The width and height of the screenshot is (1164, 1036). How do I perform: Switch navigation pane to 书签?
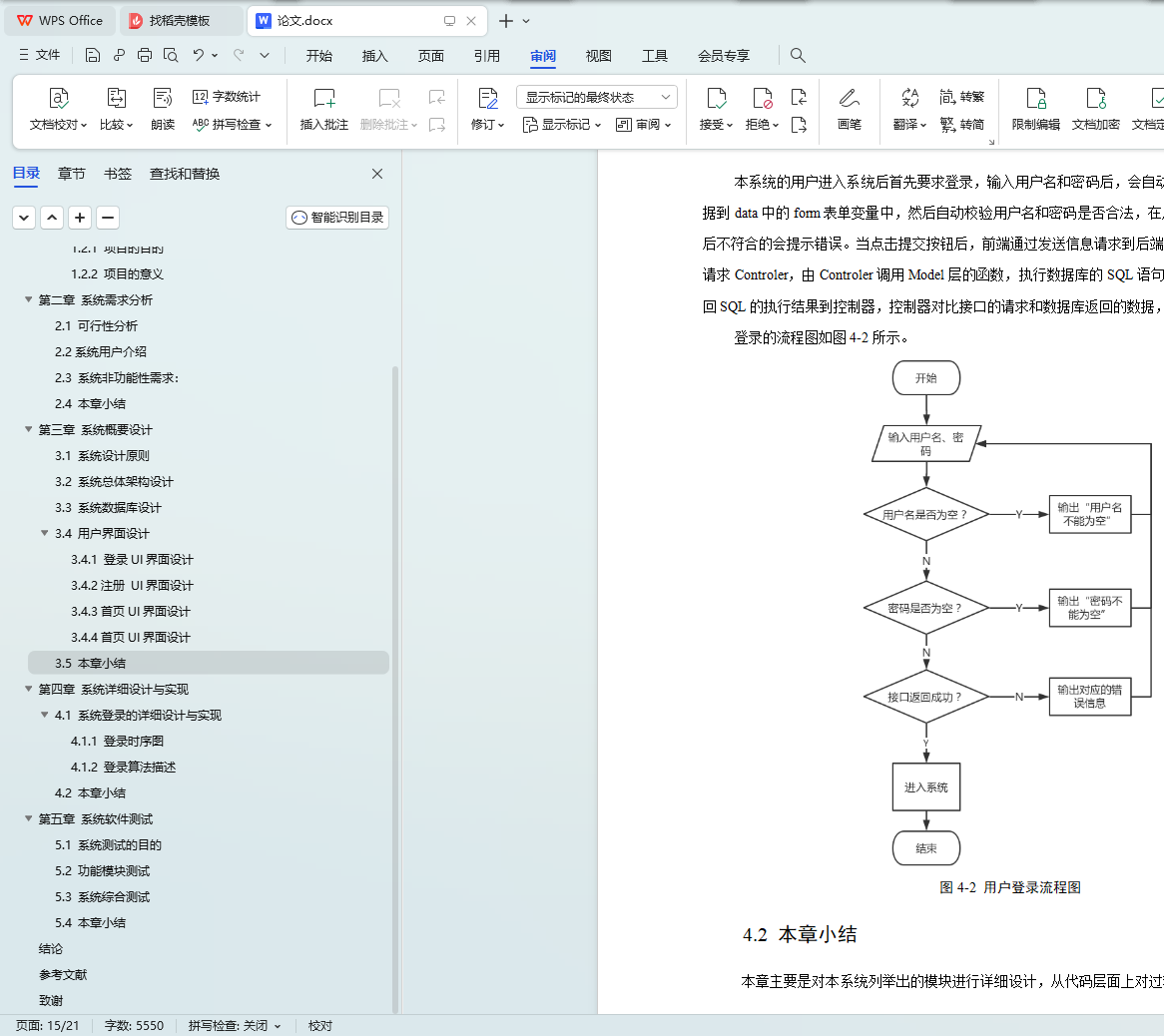point(117,174)
